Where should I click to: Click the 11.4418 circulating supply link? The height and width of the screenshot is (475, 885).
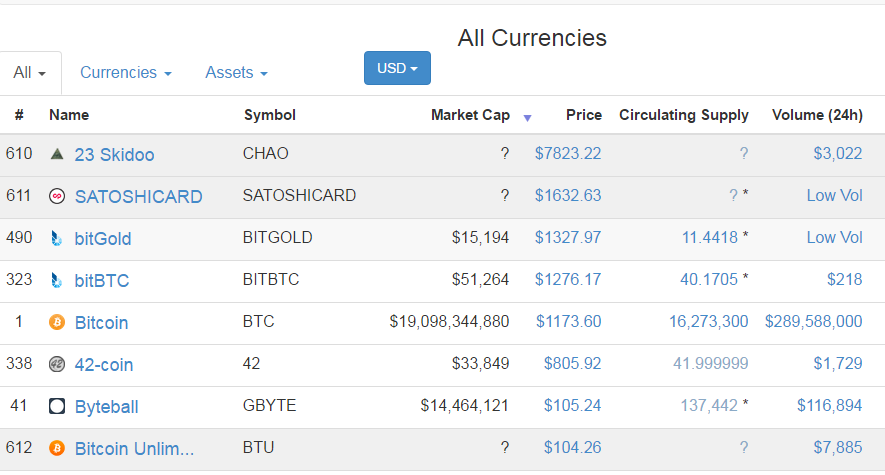[709, 238]
